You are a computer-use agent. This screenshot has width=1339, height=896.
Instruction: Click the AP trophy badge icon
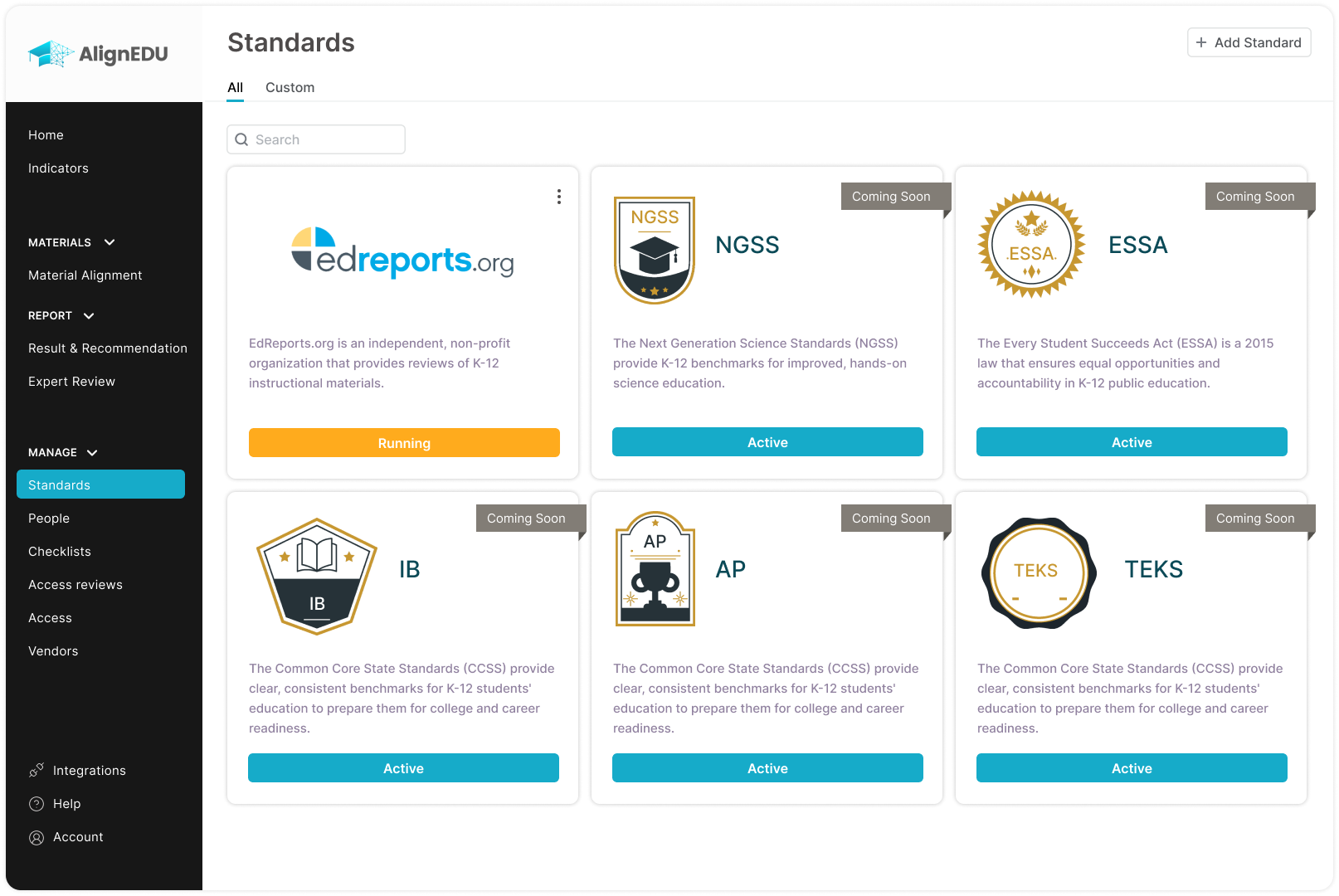tap(655, 569)
